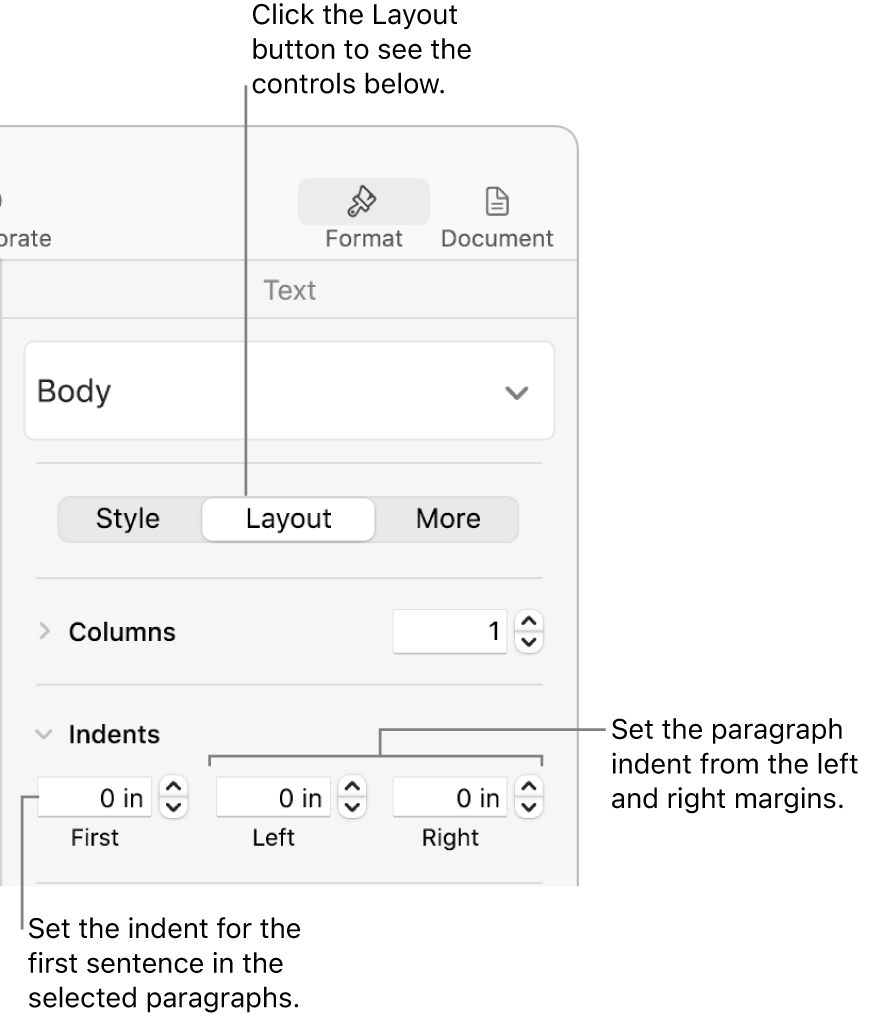Screen dimensions: 870x1019
Task: Collapse the Indents section chevron
Action: [44, 734]
